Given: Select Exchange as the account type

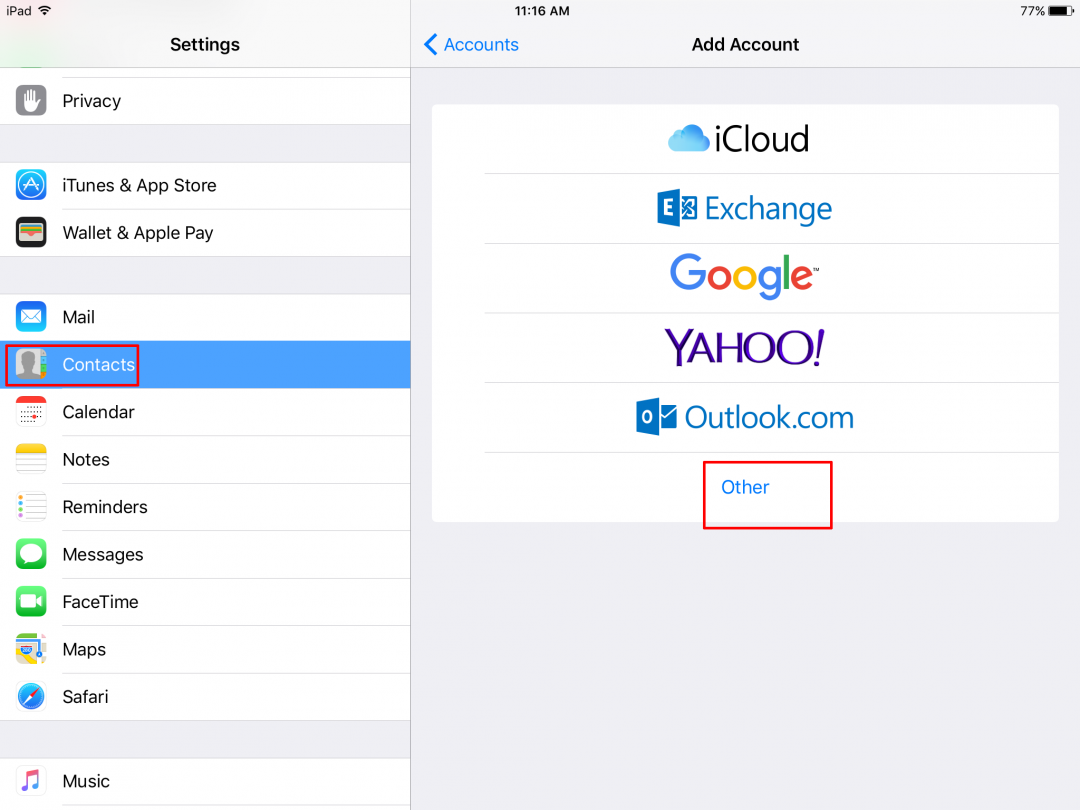Looking at the screenshot, I should click(744, 208).
